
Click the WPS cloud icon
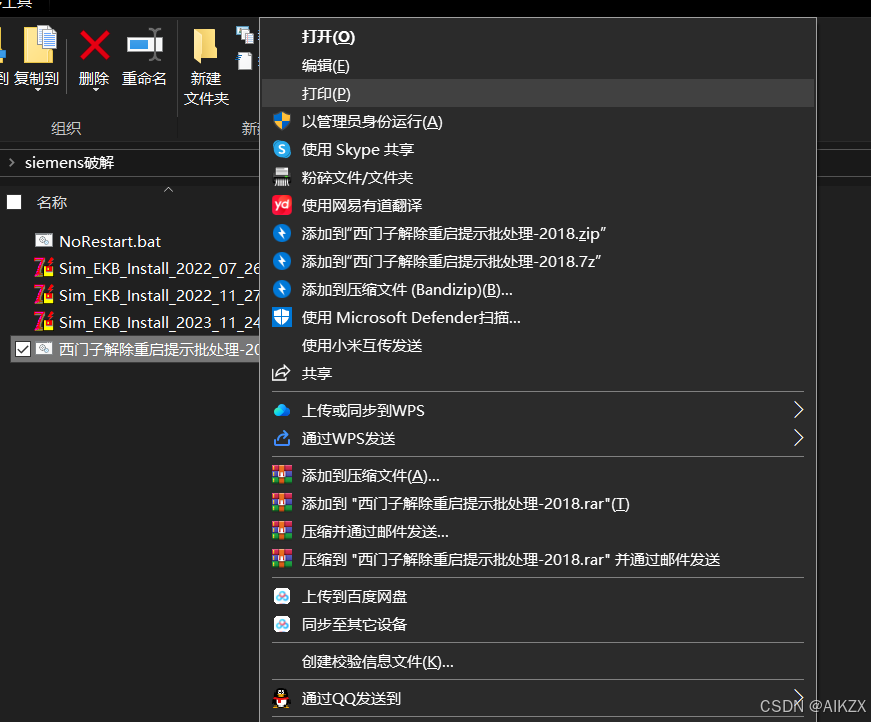coord(282,410)
